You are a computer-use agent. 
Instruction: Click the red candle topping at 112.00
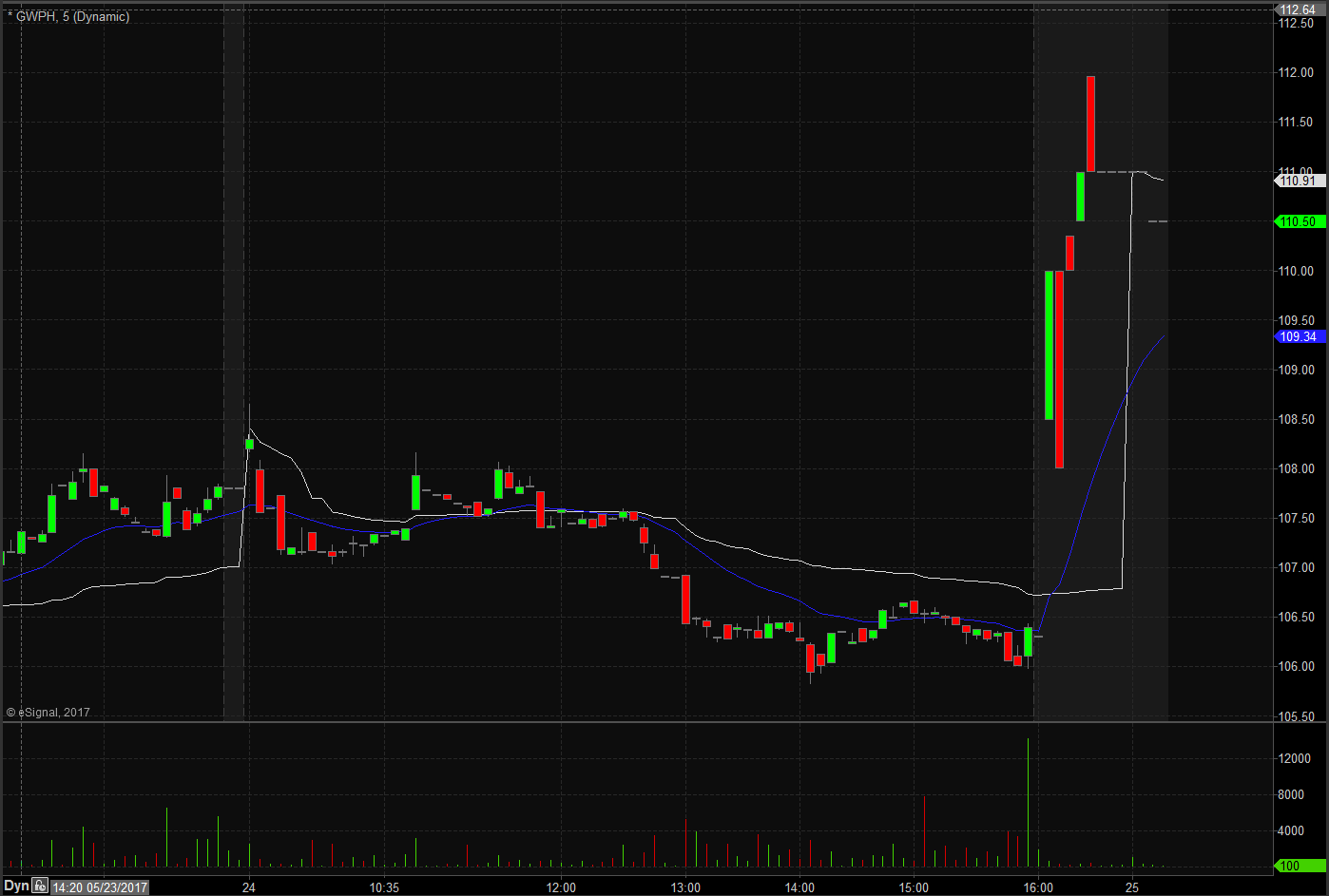tap(1090, 124)
